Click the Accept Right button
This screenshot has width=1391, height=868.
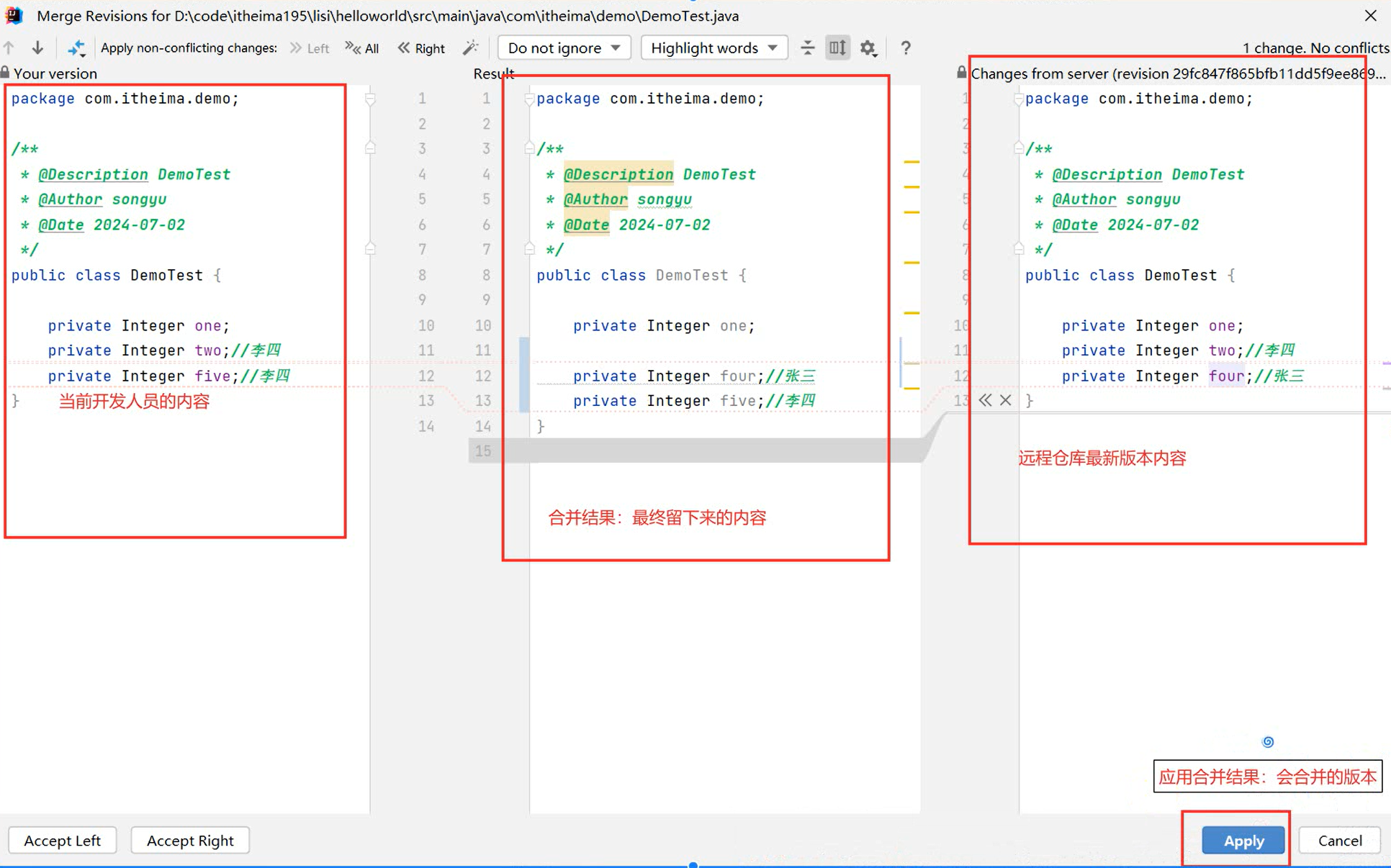[190, 840]
